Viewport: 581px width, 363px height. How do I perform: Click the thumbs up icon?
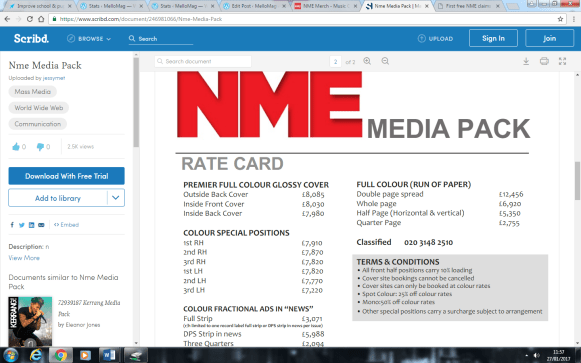click(16, 147)
